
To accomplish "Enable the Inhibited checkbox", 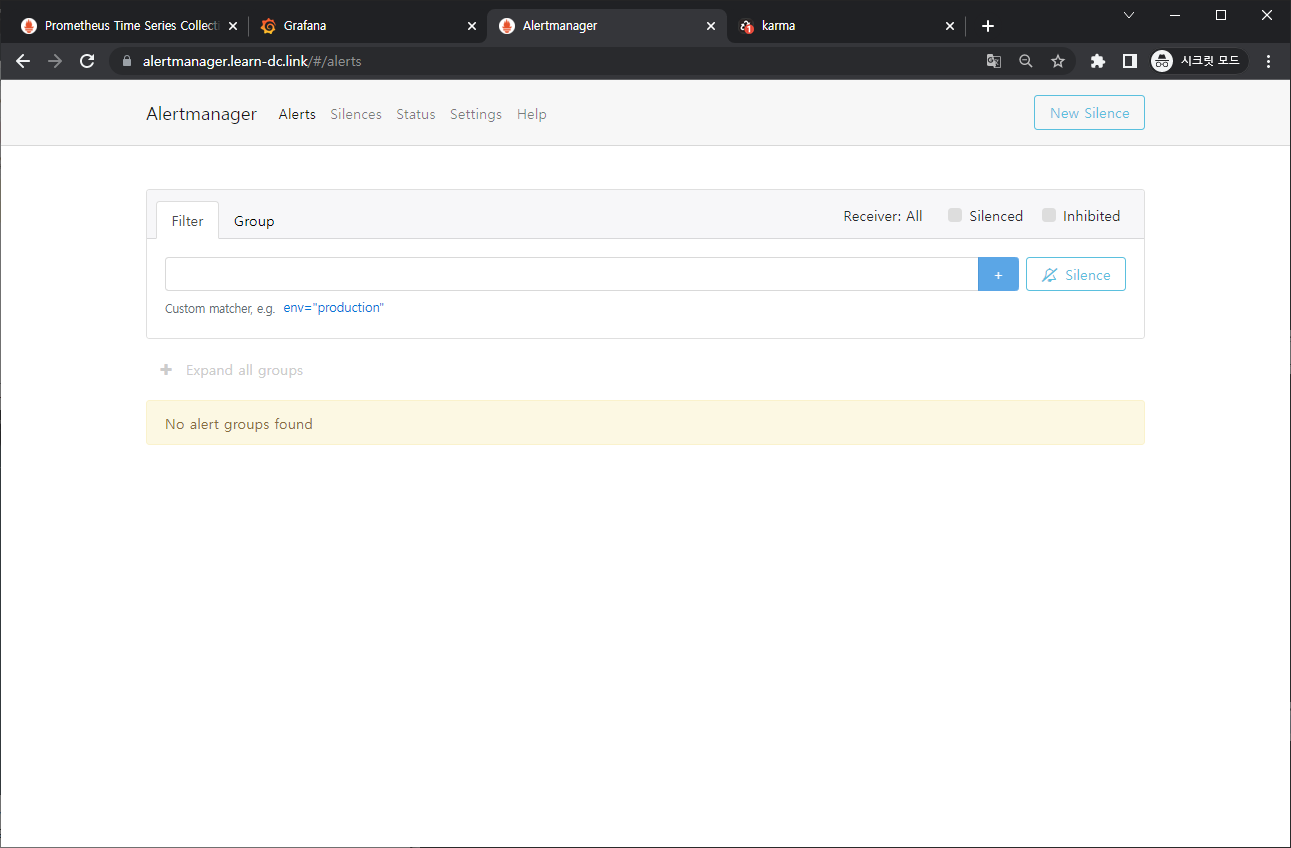I will (1049, 216).
